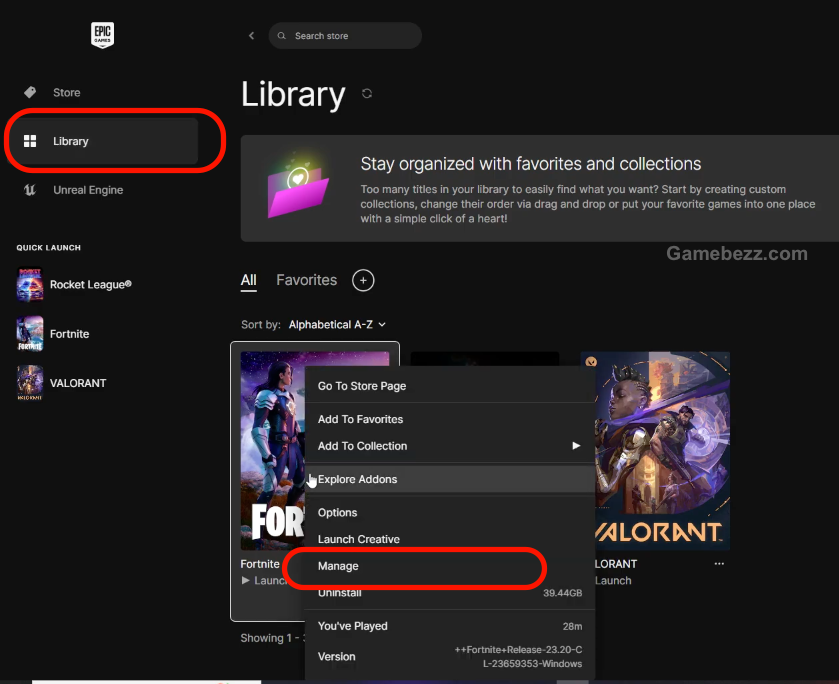
Task: Select Explore Addons in context menu
Action: (x=450, y=479)
